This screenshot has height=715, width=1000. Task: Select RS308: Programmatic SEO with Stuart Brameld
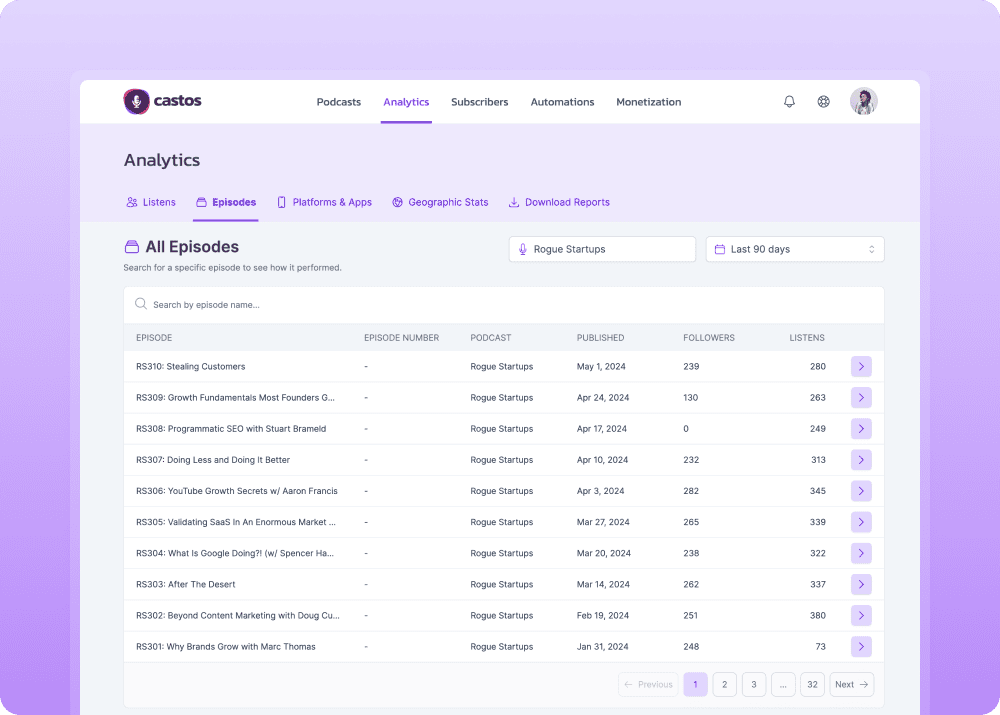231,429
